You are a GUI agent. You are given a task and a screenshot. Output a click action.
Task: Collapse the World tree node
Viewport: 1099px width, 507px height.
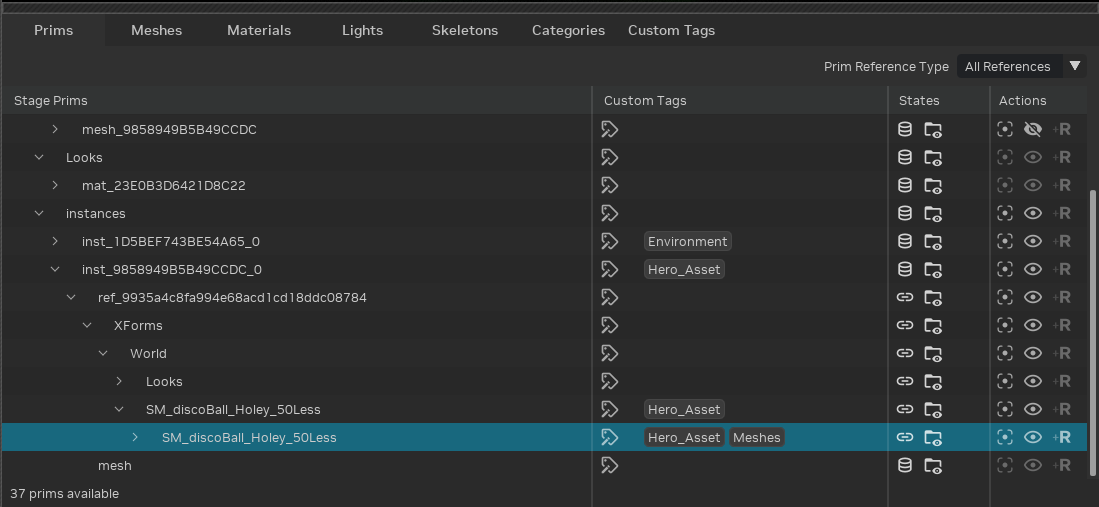(104, 353)
